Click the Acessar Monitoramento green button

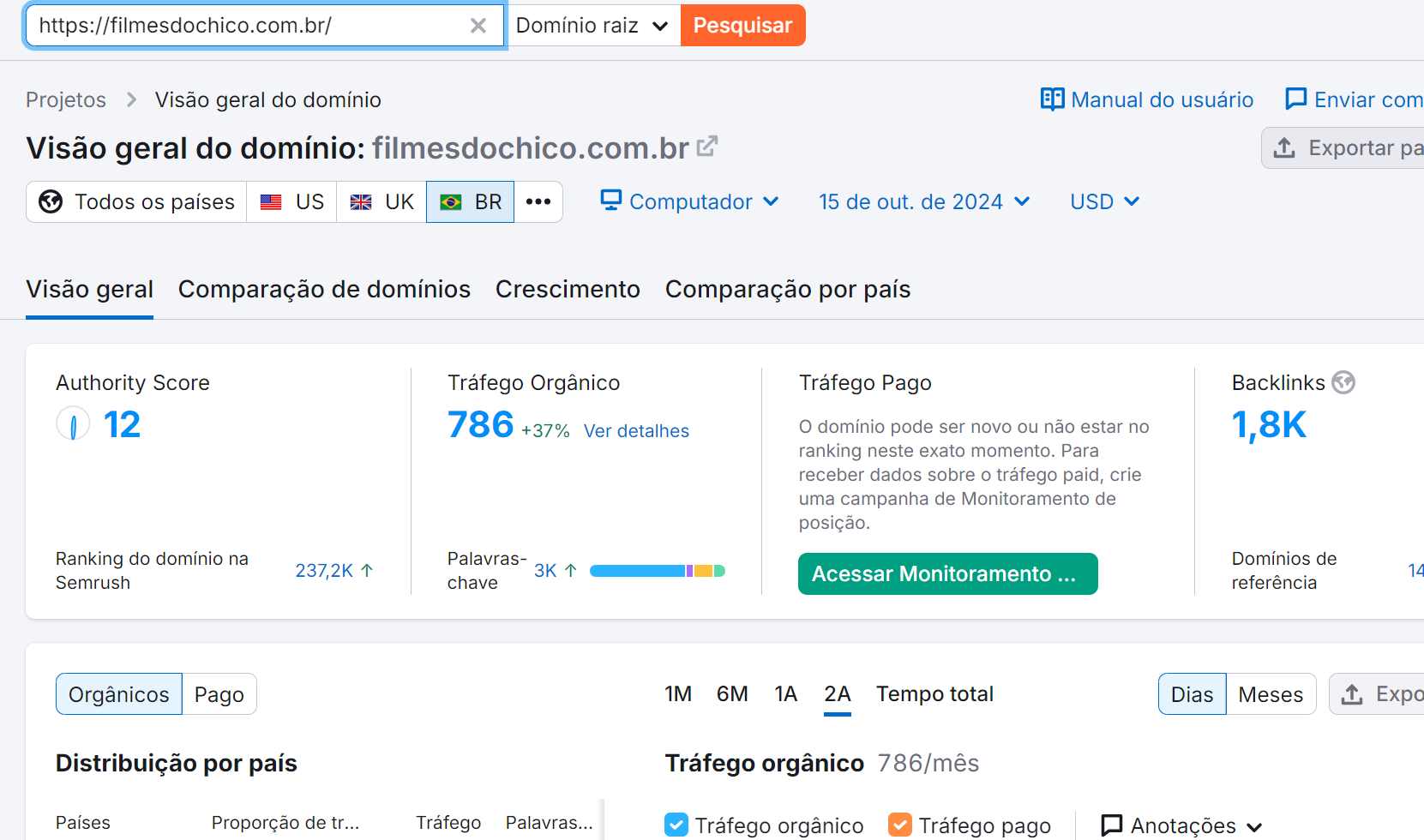click(947, 573)
